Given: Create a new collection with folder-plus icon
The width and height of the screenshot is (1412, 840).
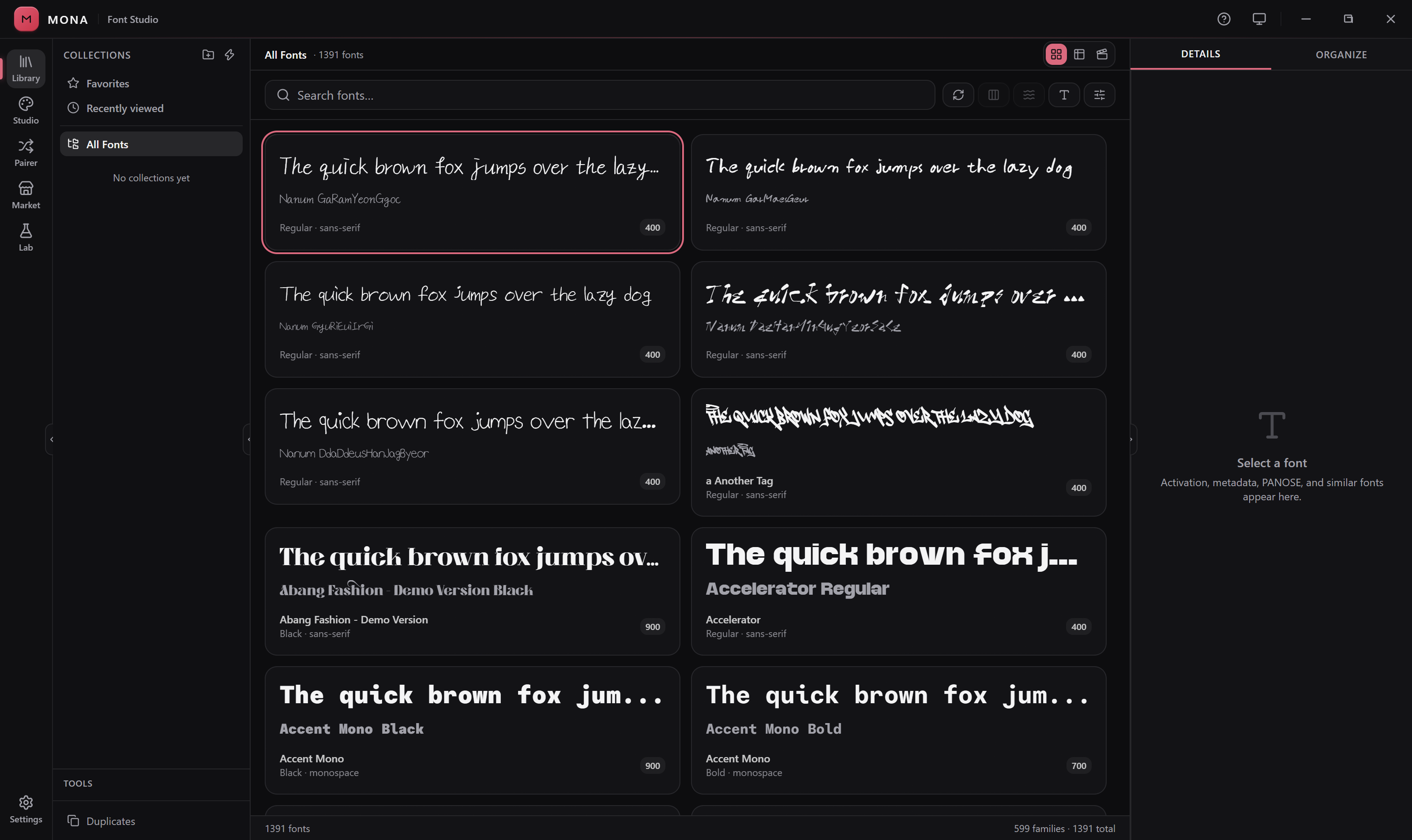Looking at the screenshot, I should [208, 54].
